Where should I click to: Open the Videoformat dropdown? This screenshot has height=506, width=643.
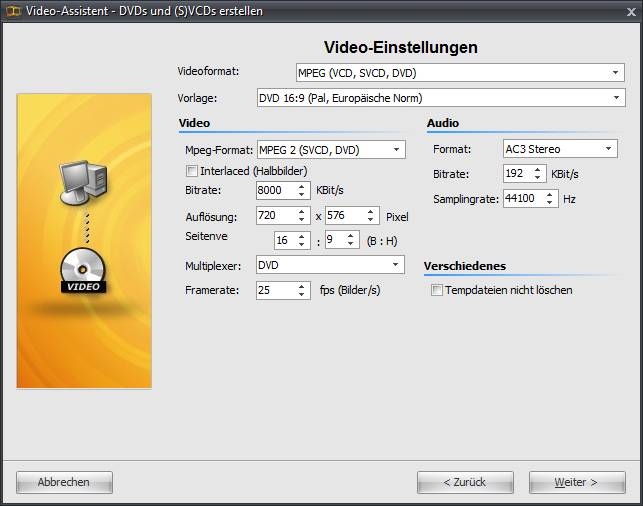[460, 73]
